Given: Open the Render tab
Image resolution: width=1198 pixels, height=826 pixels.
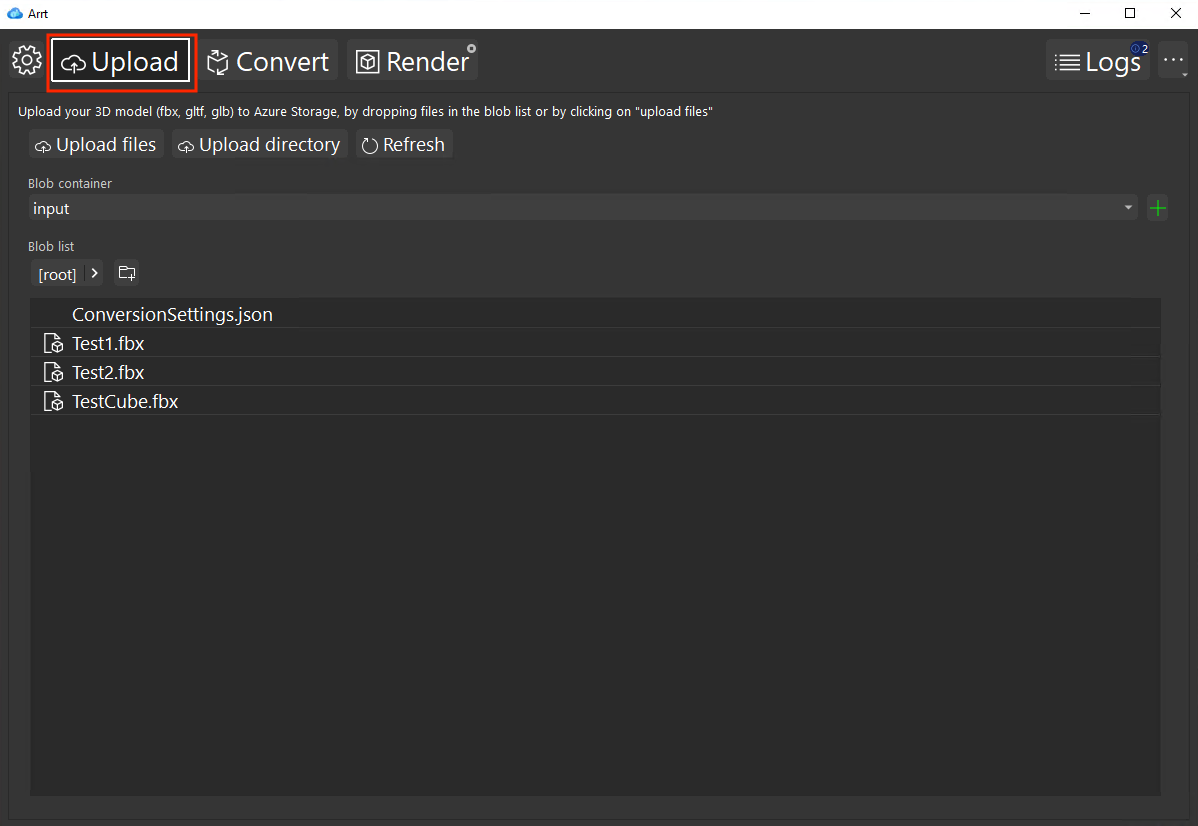Looking at the screenshot, I should coord(413,61).
